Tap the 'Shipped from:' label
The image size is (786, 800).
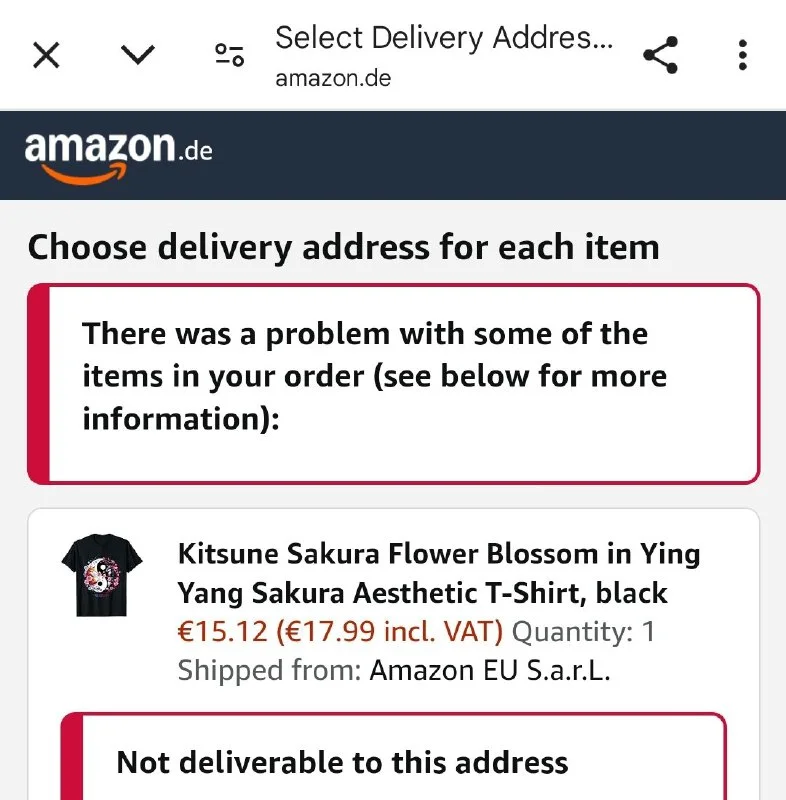pyautogui.click(x=269, y=670)
